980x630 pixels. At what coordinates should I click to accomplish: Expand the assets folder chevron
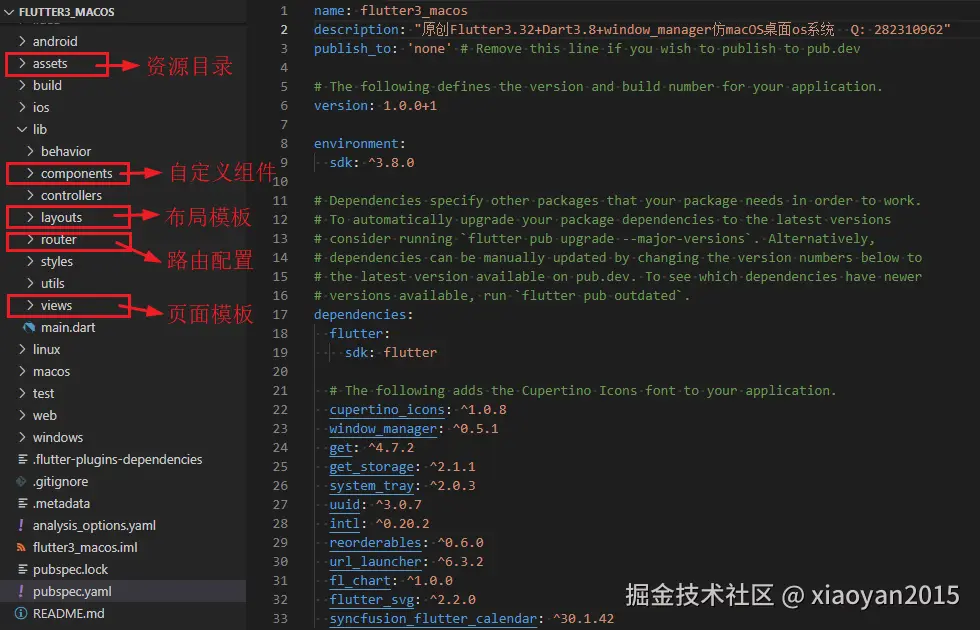click(x=22, y=63)
